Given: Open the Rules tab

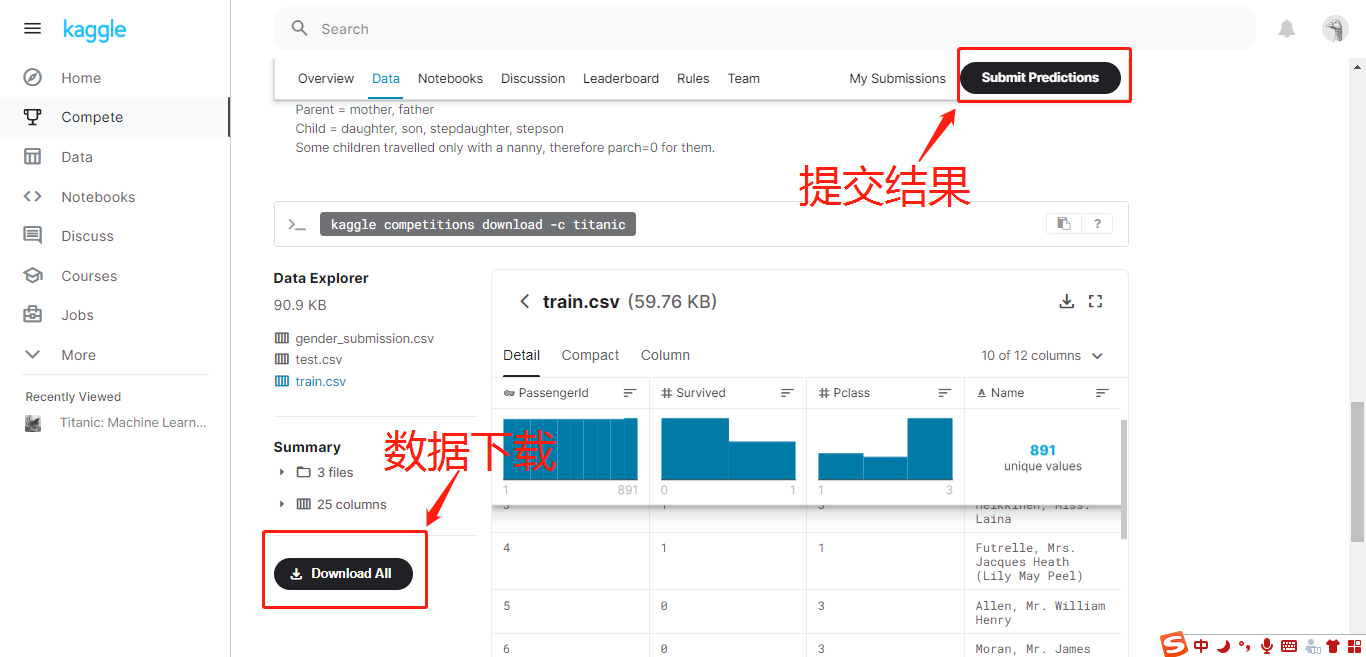Looking at the screenshot, I should pos(693,78).
